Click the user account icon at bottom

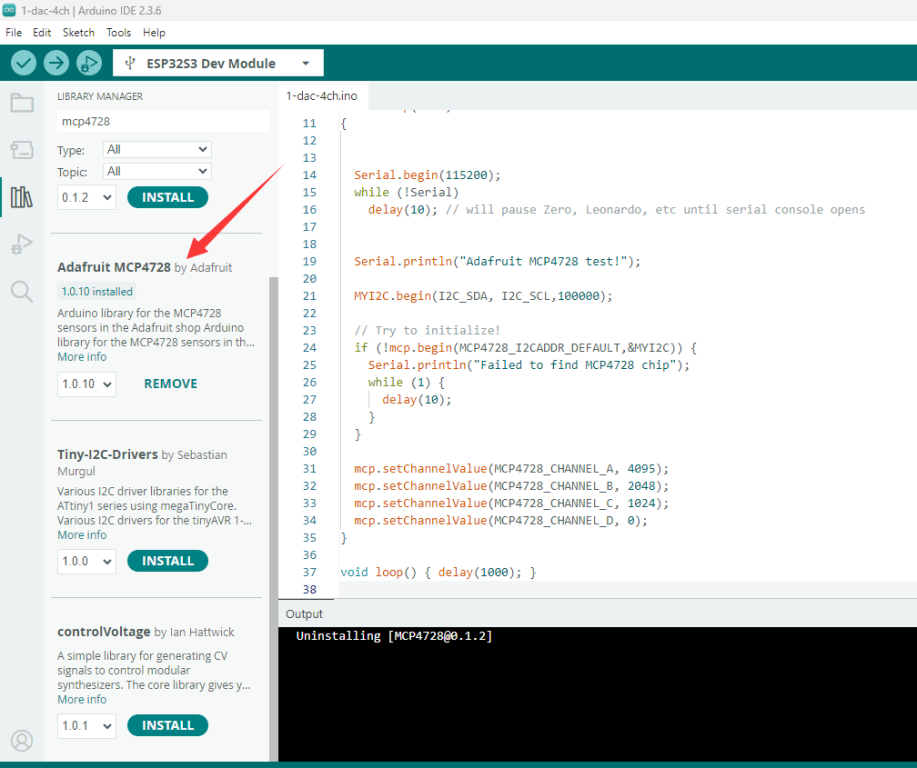tap(22, 741)
